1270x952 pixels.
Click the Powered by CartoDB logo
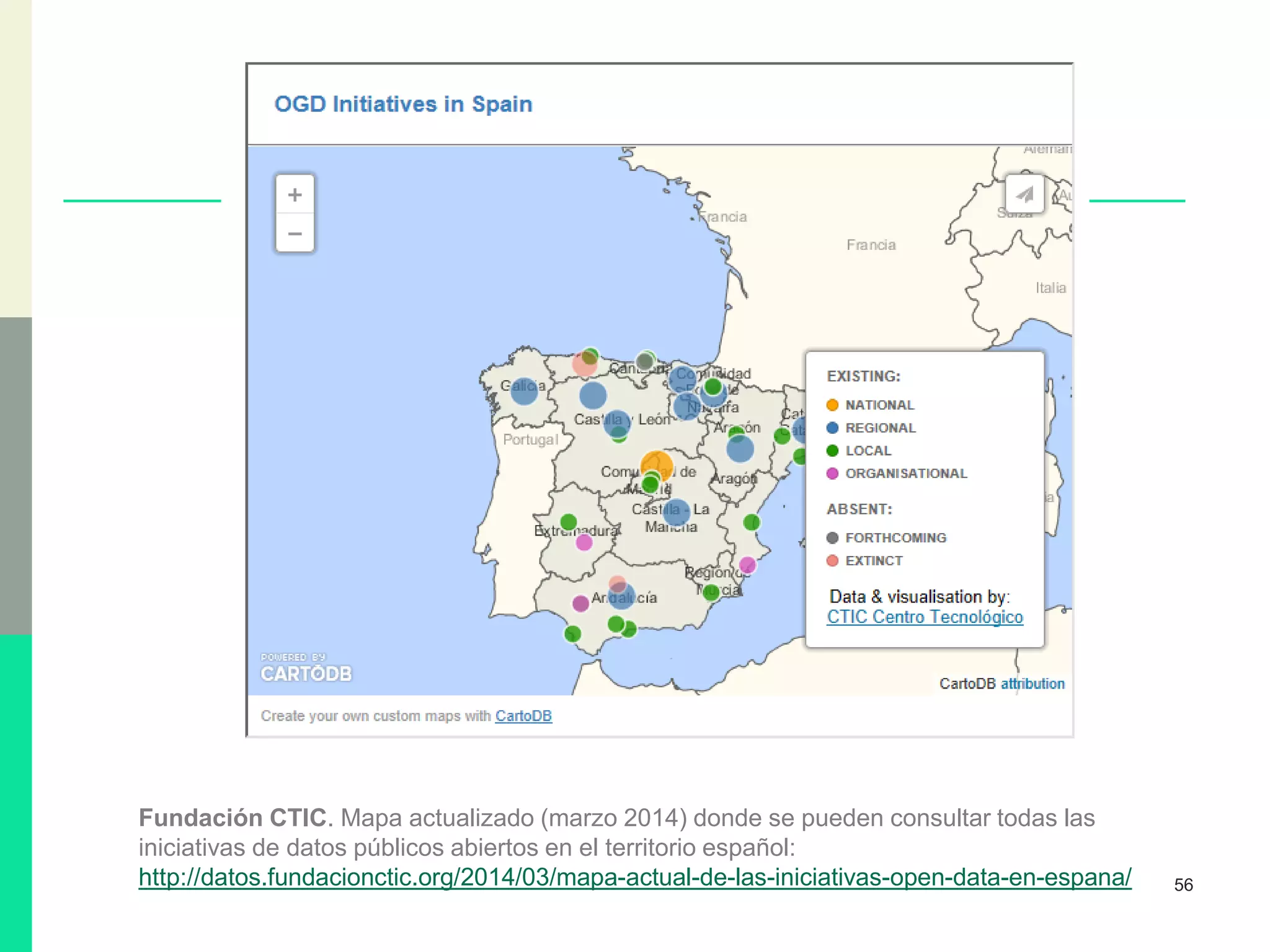tap(306, 668)
